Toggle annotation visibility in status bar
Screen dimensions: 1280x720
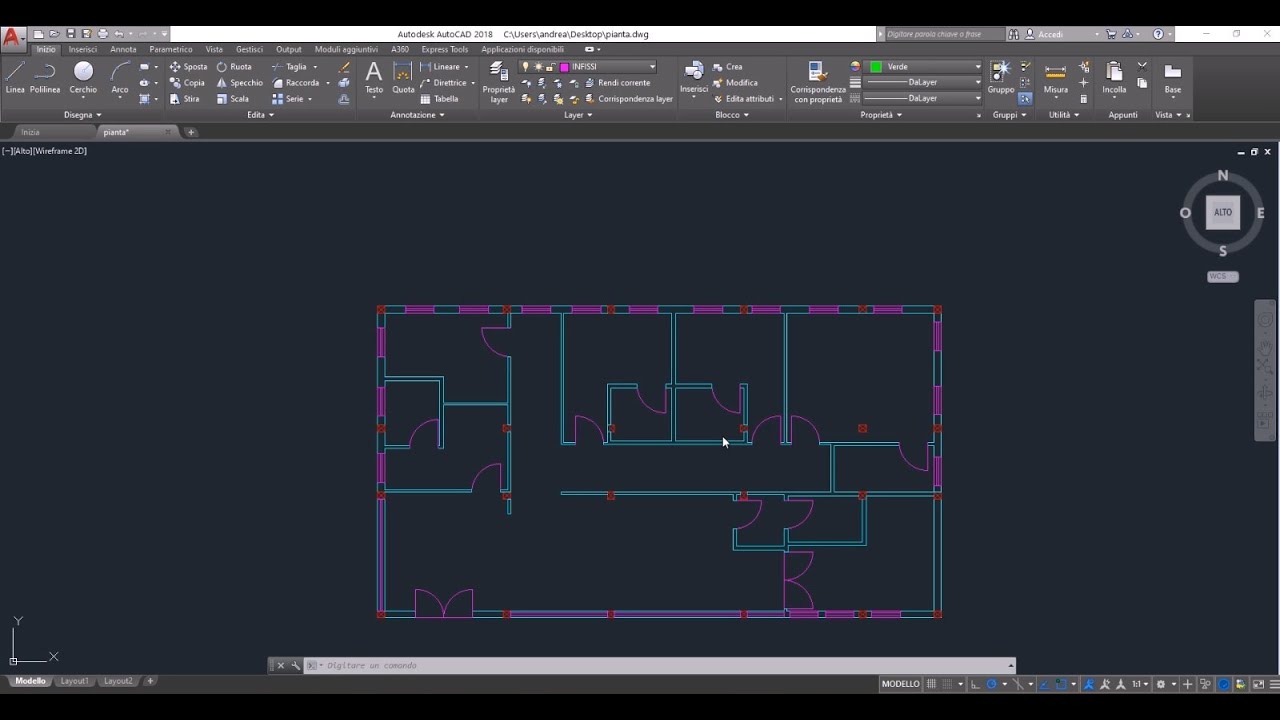pos(1089,684)
